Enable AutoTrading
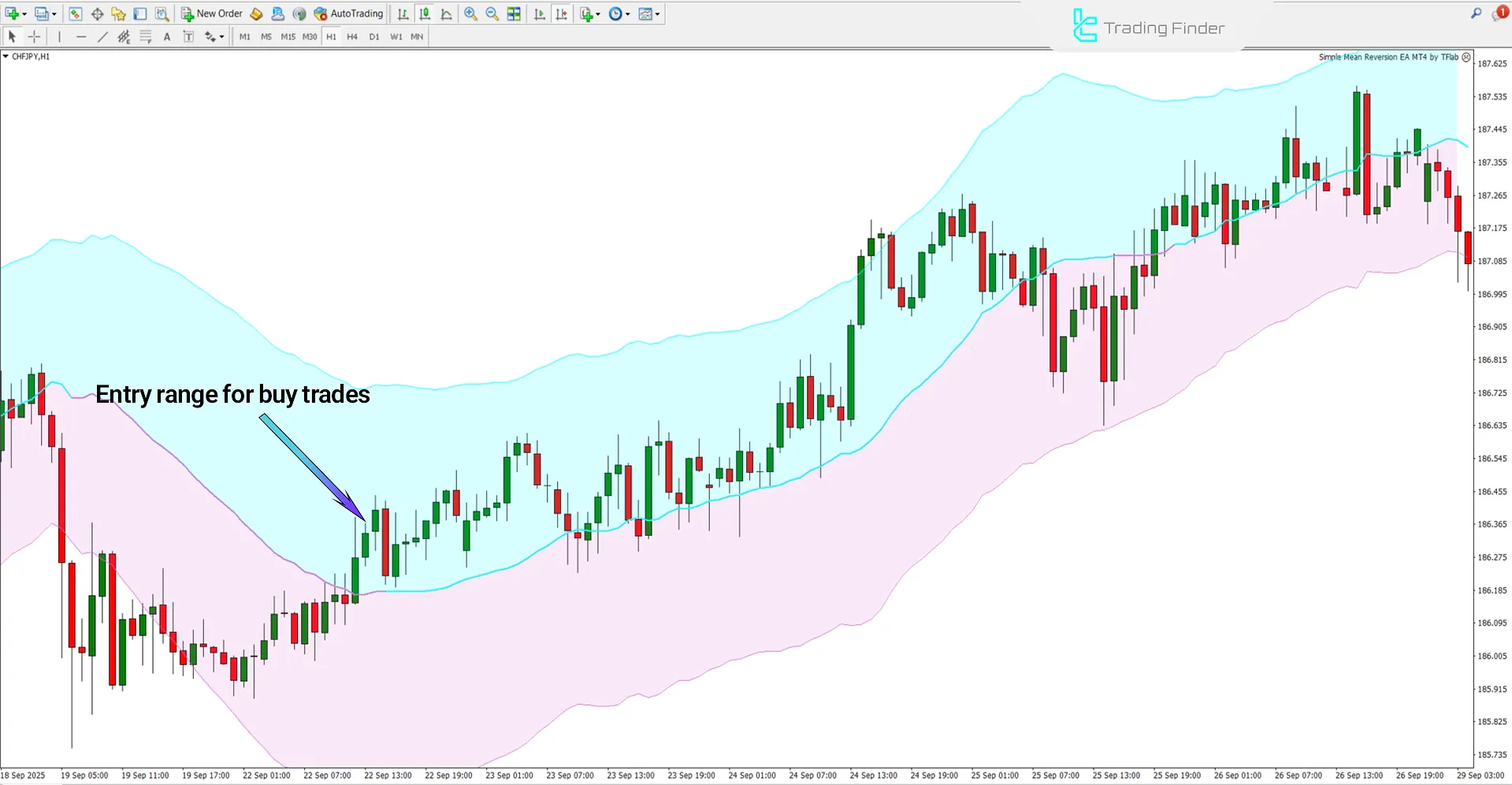This screenshot has height=785, width=1512. 349,13
